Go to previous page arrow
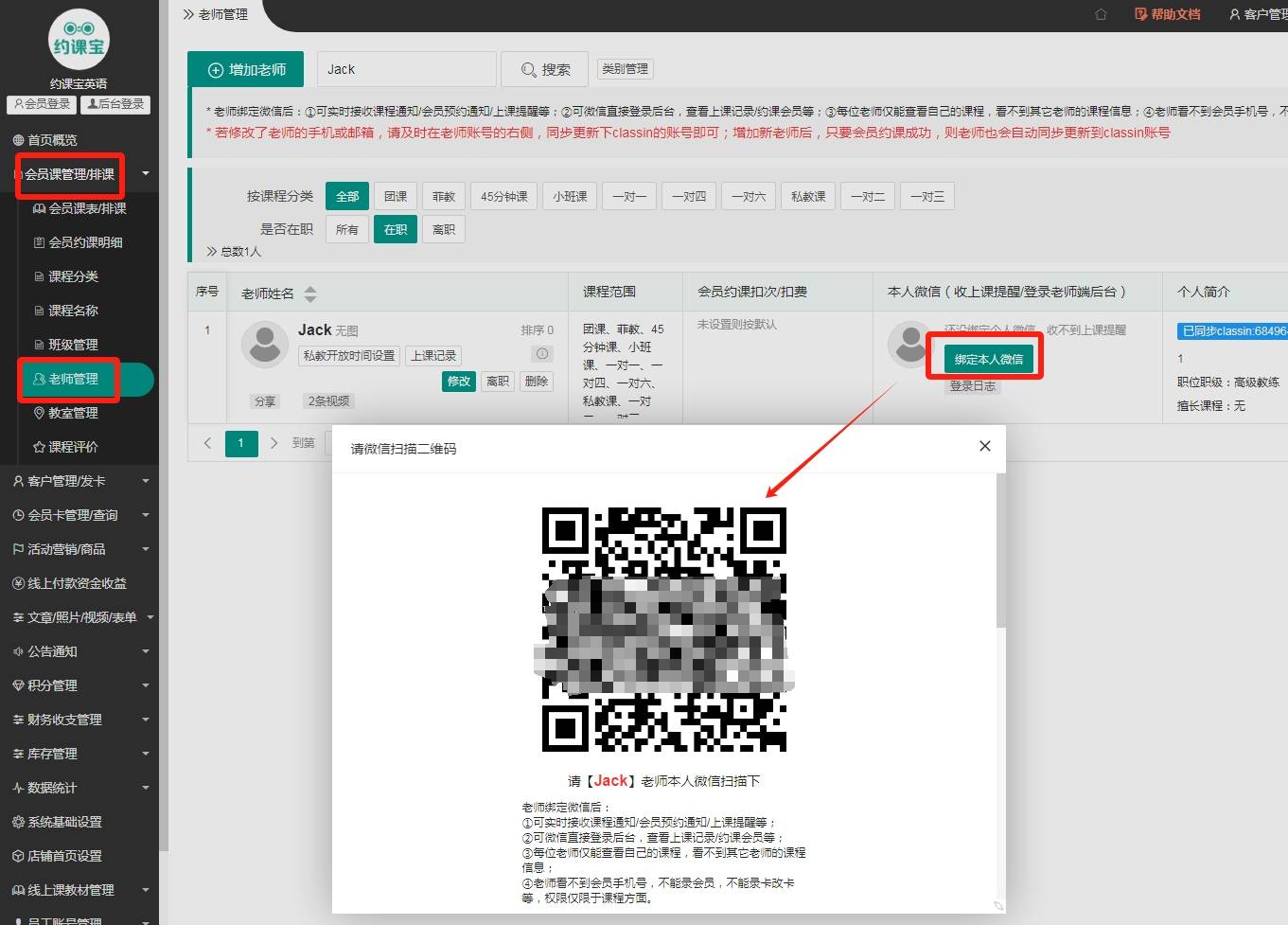 tap(207, 443)
